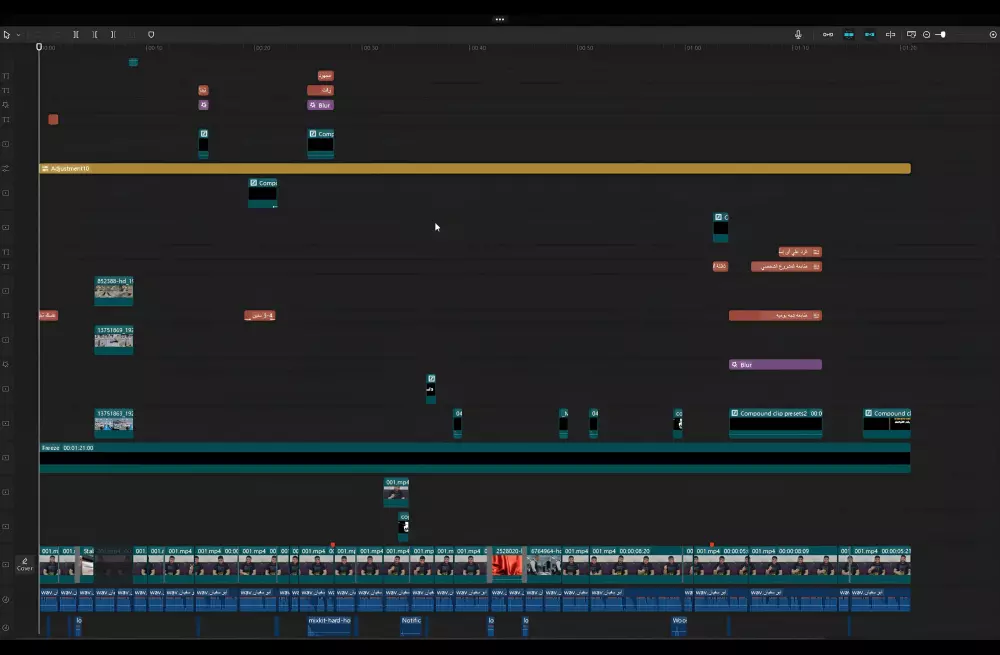
Task: Select the long purple Blur effect clip
Action: pyautogui.click(x=775, y=365)
